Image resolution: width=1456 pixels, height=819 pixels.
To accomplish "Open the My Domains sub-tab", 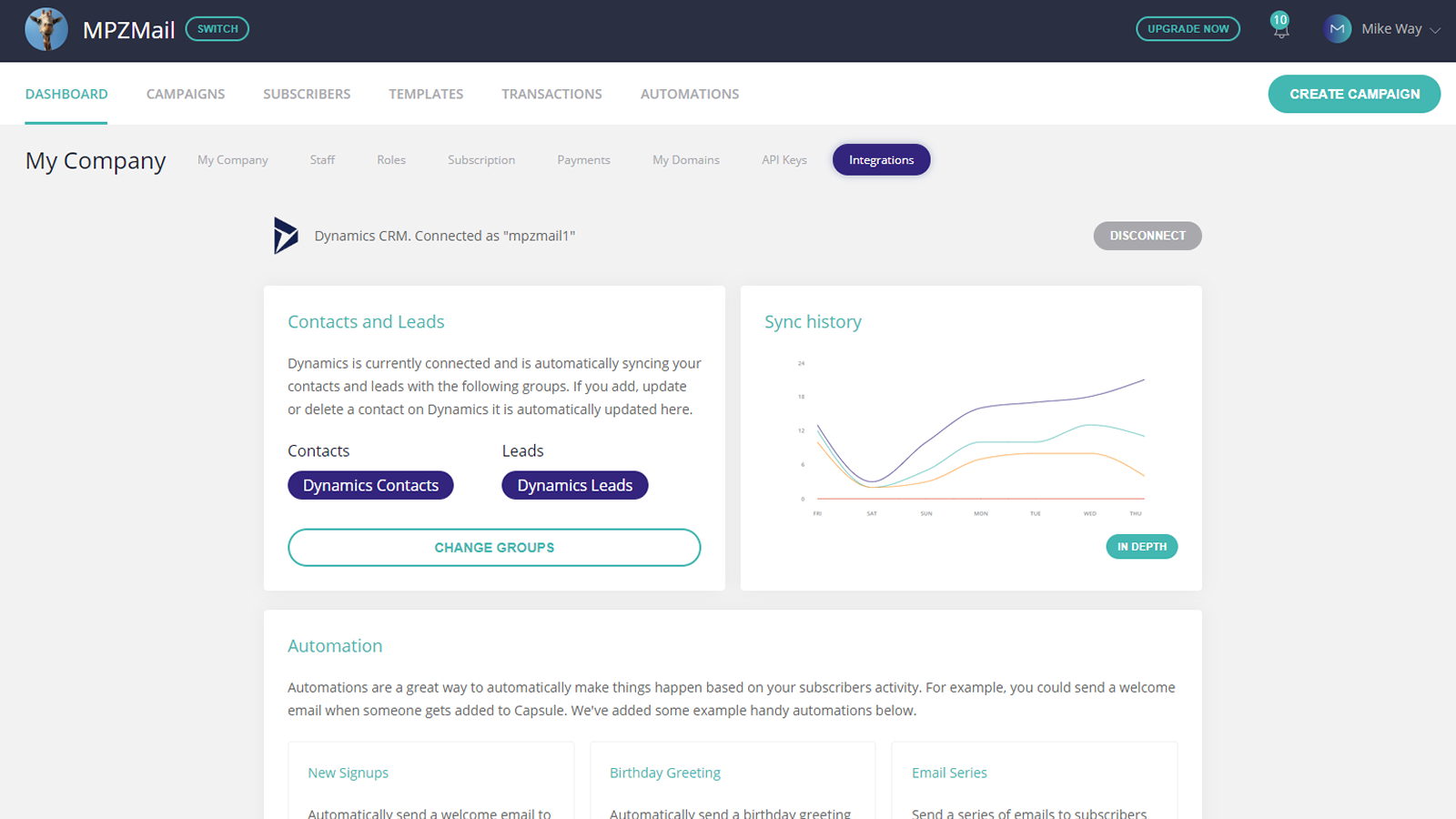I will [686, 160].
